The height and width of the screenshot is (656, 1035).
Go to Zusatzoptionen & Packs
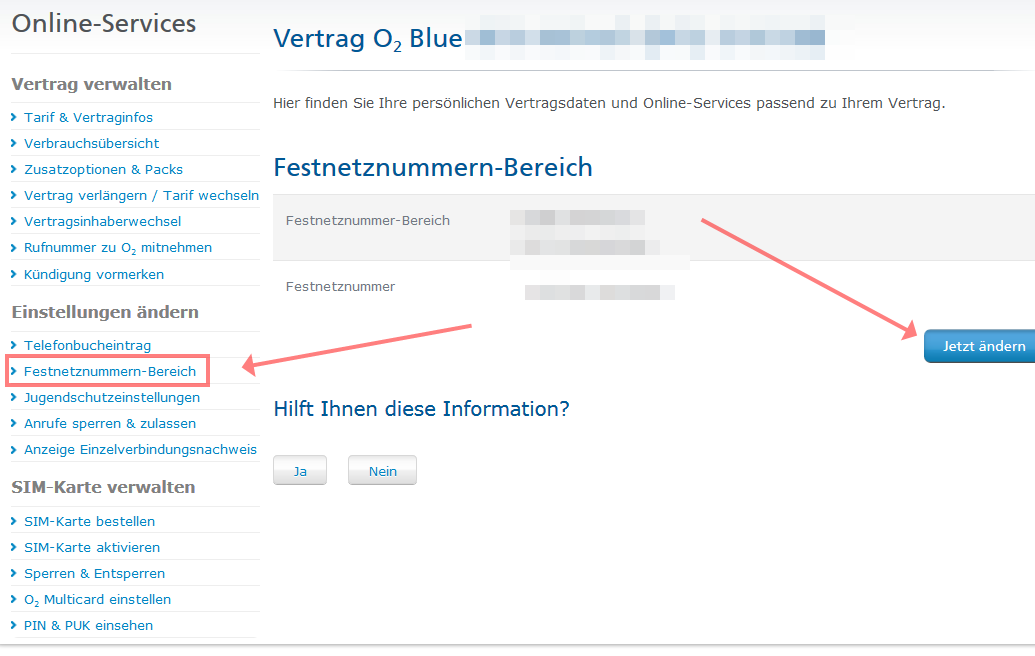104,170
